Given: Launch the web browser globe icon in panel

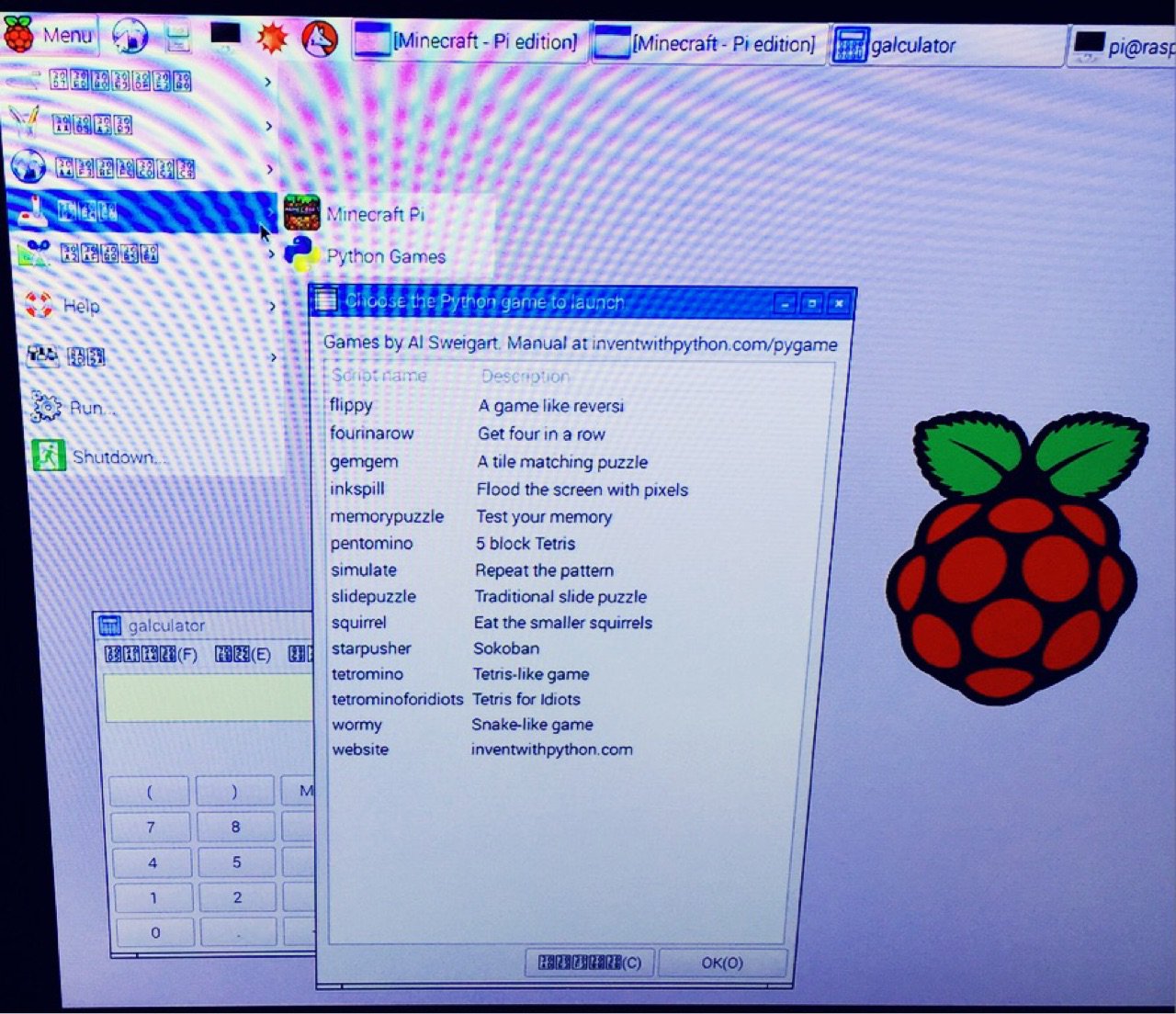Looking at the screenshot, I should pyautogui.click(x=130, y=36).
